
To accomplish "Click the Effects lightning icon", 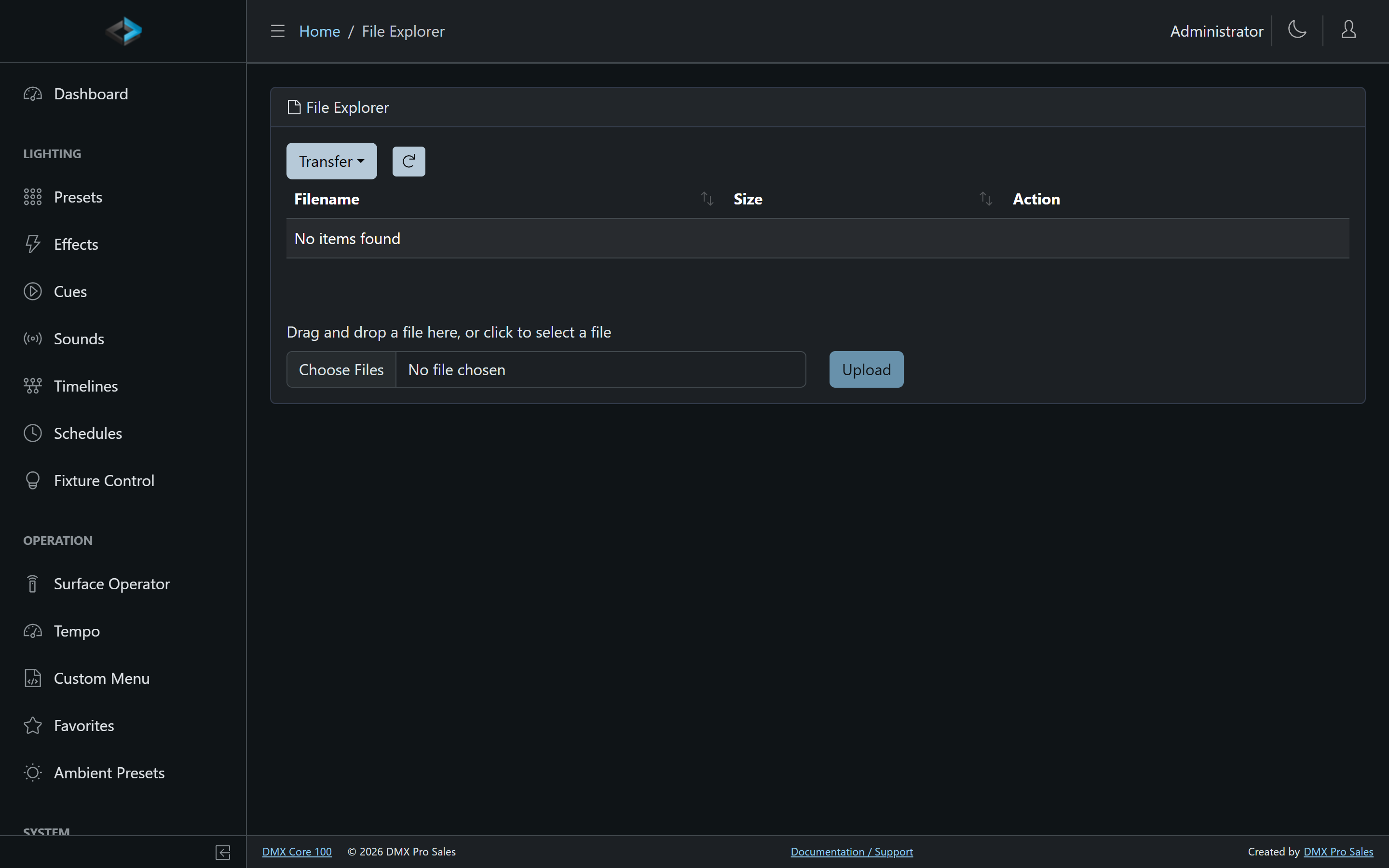I will (x=33, y=244).
